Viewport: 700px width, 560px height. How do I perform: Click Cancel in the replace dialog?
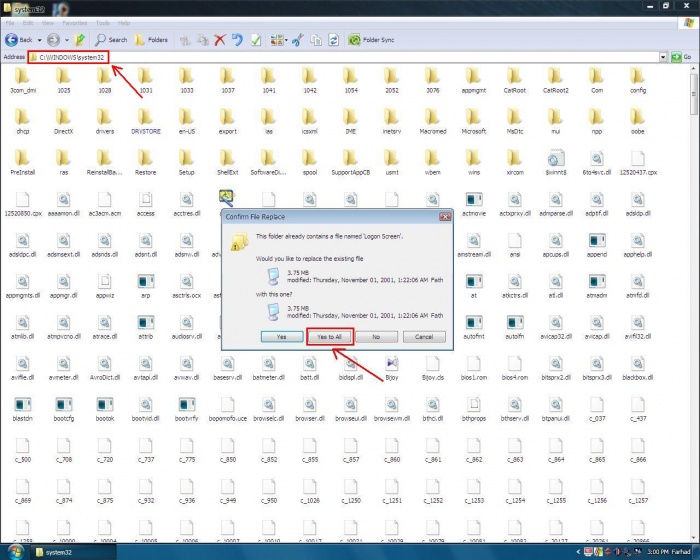click(424, 337)
